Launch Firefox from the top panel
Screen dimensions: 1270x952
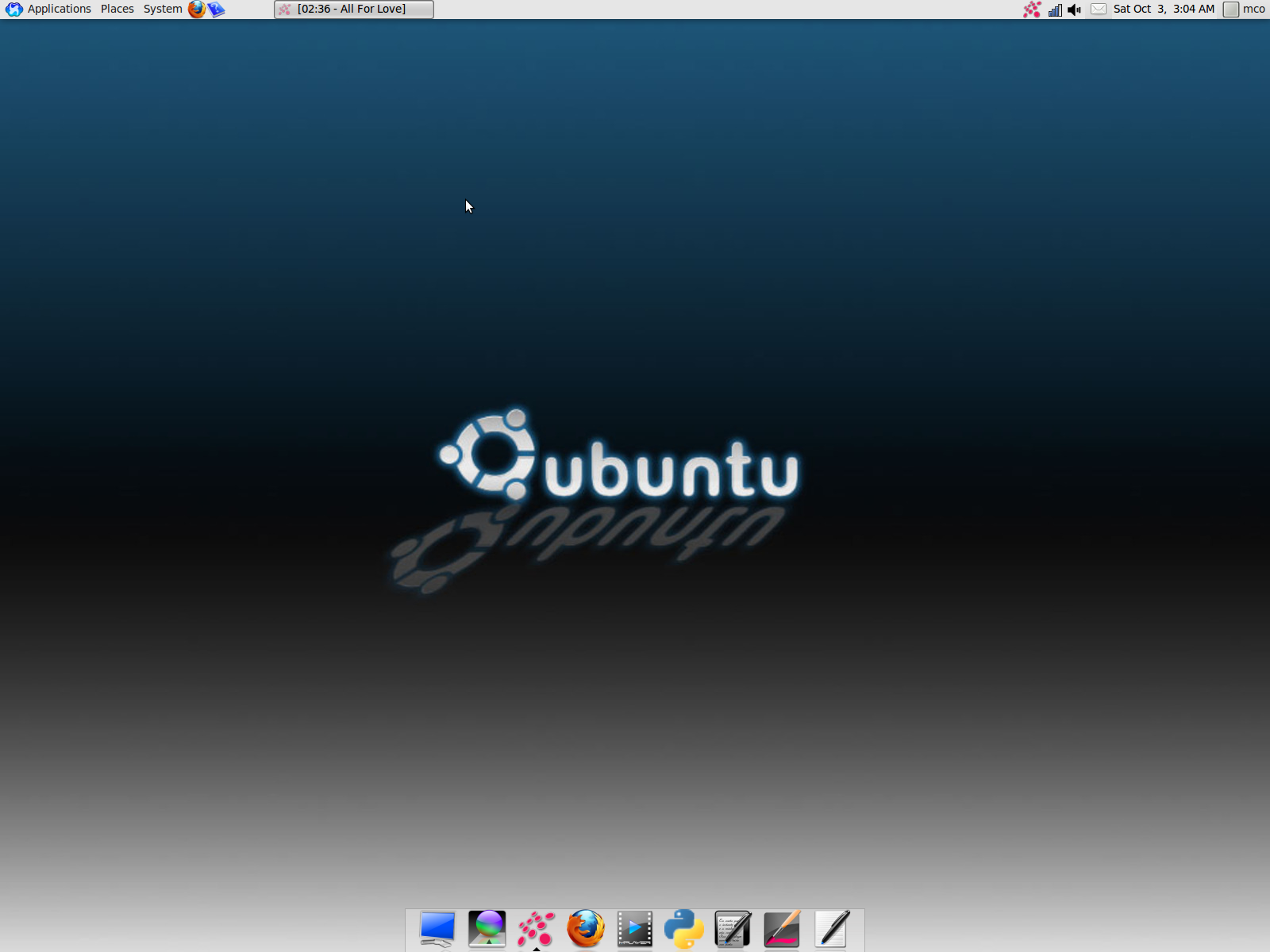pyautogui.click(x=196, y=9)
